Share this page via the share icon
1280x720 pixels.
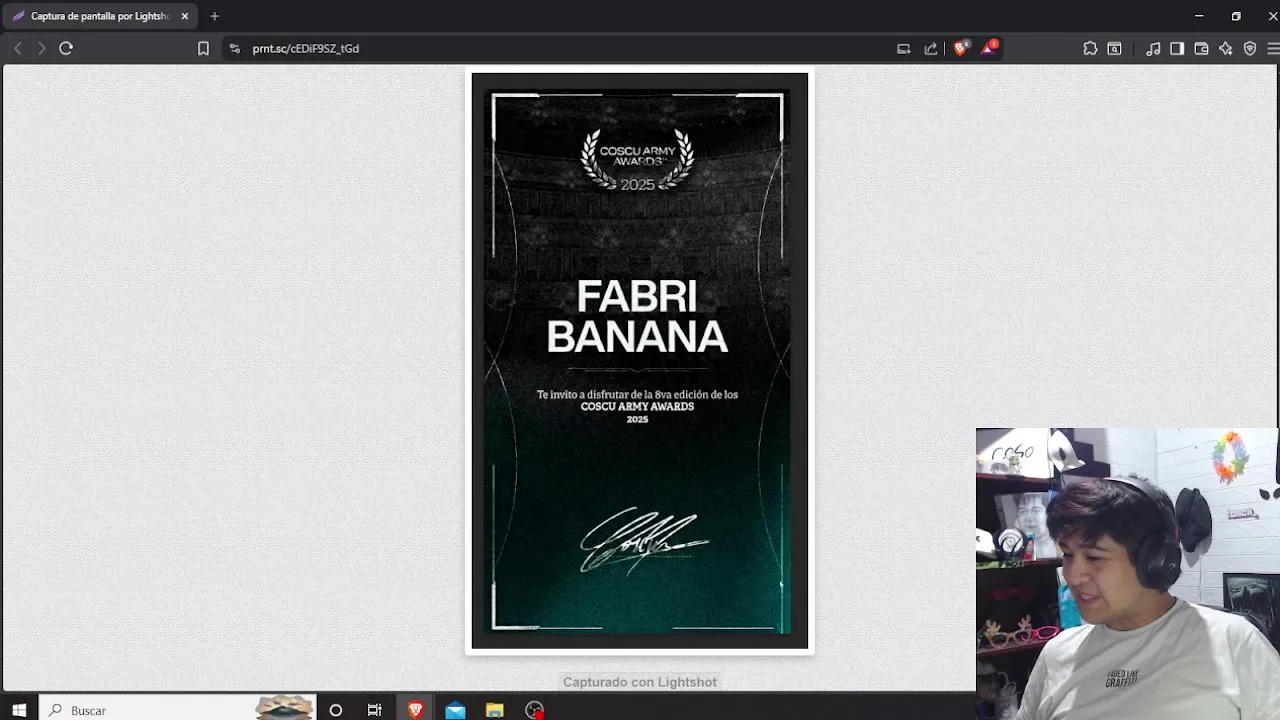point(931,48)
